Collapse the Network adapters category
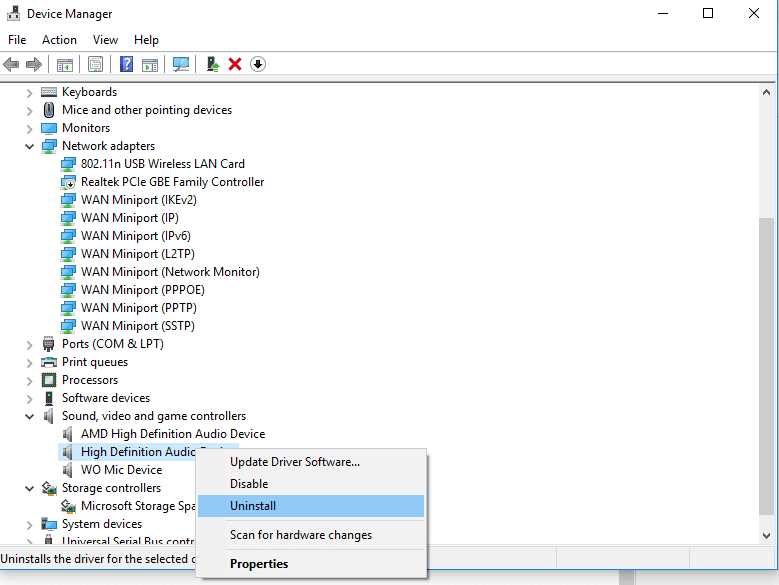The width and height of the screenshot is (779, 585). pyautogui.click(x=29, y=146)
